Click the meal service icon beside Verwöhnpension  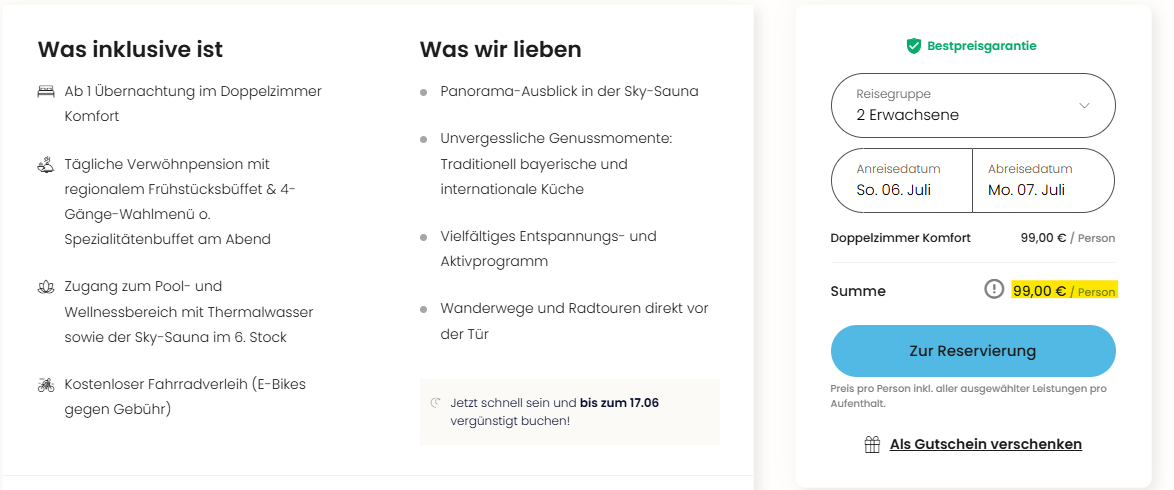[46, 164]
